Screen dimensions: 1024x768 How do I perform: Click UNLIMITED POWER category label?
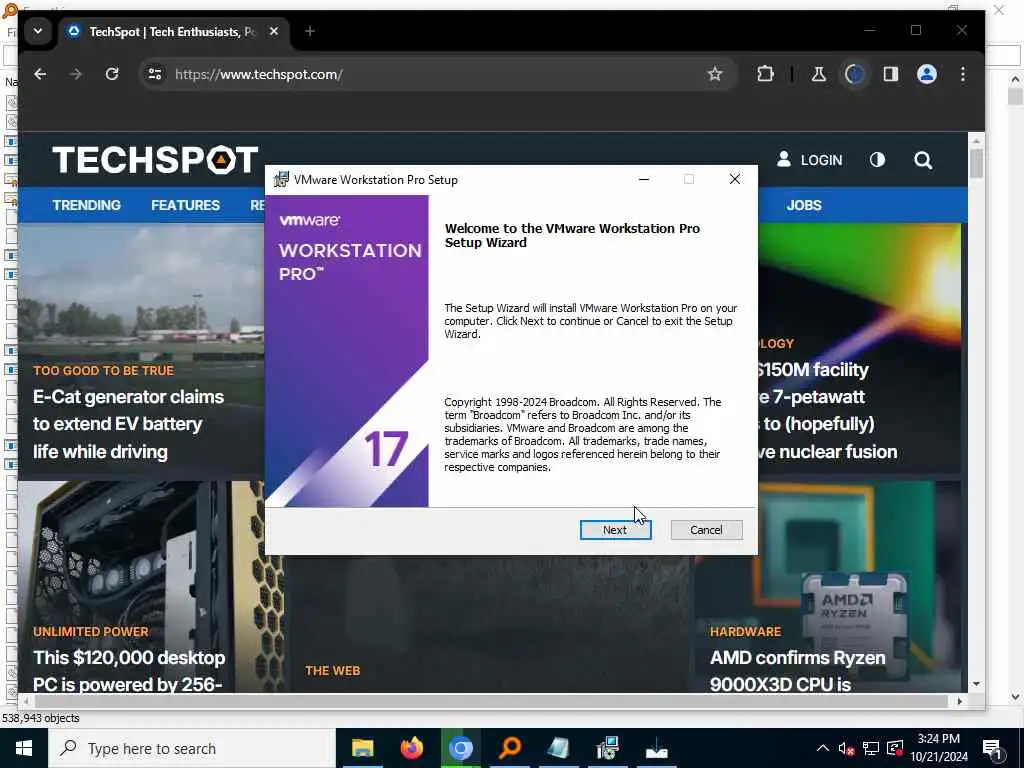tap(91, 632)
